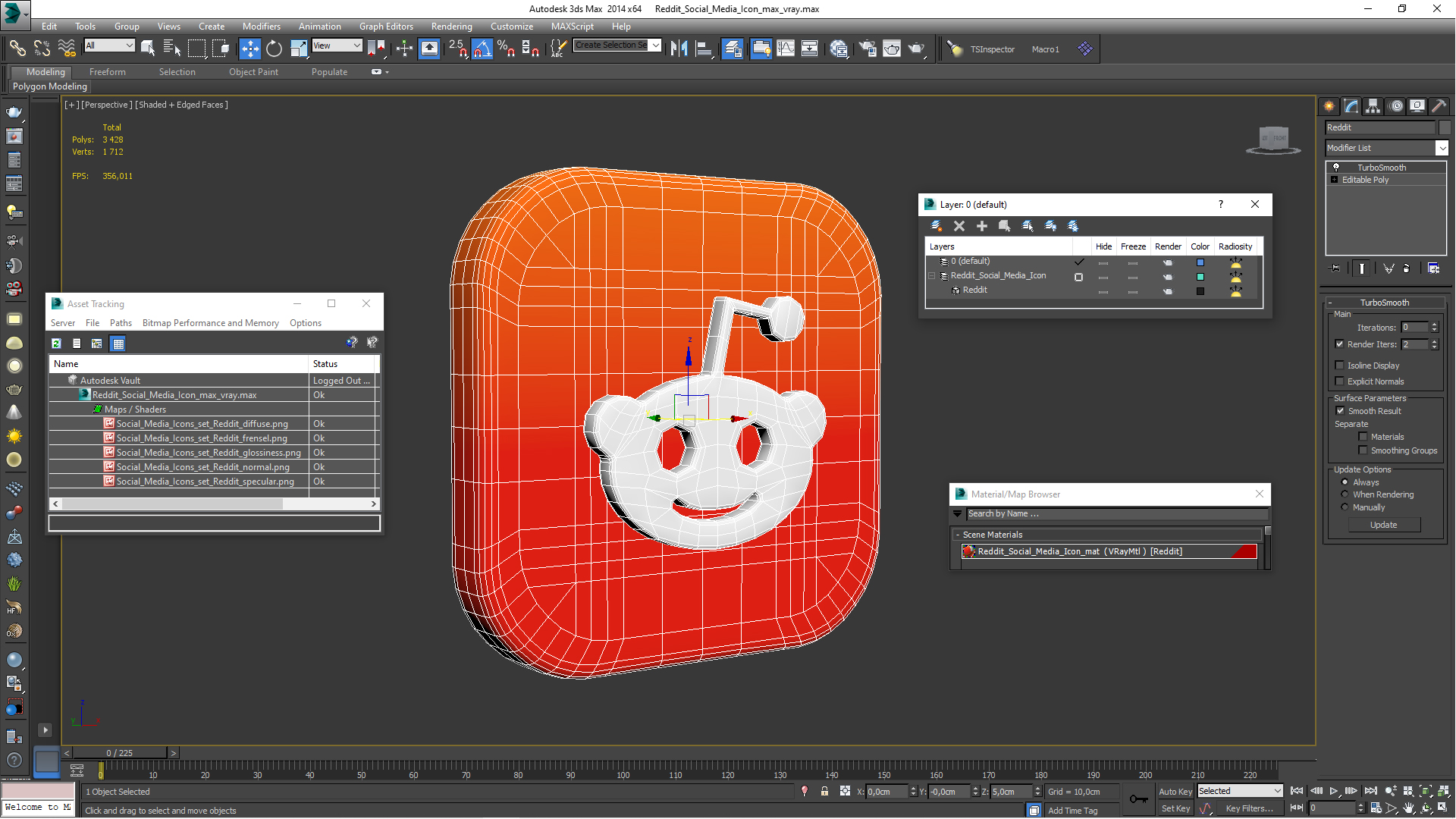Click the Render Production teapot

point(918,49)
